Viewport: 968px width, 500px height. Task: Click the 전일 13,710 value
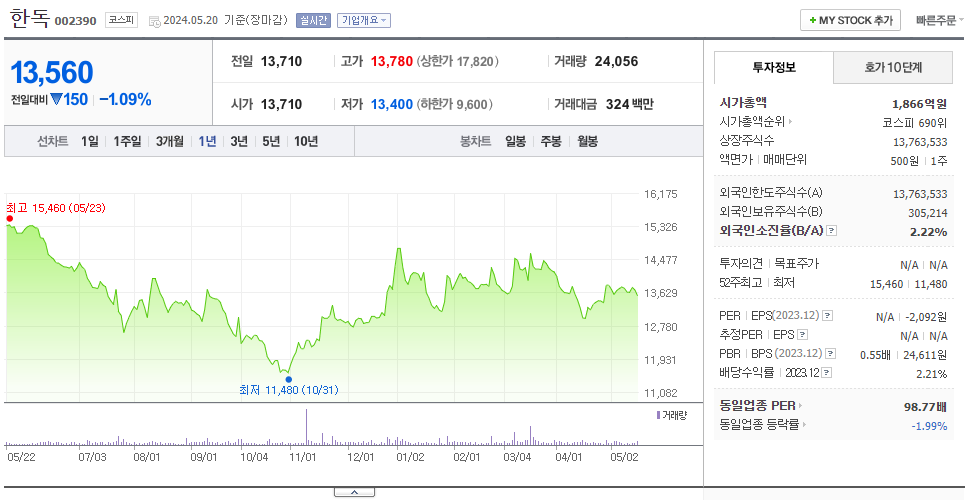click(282, 62)
